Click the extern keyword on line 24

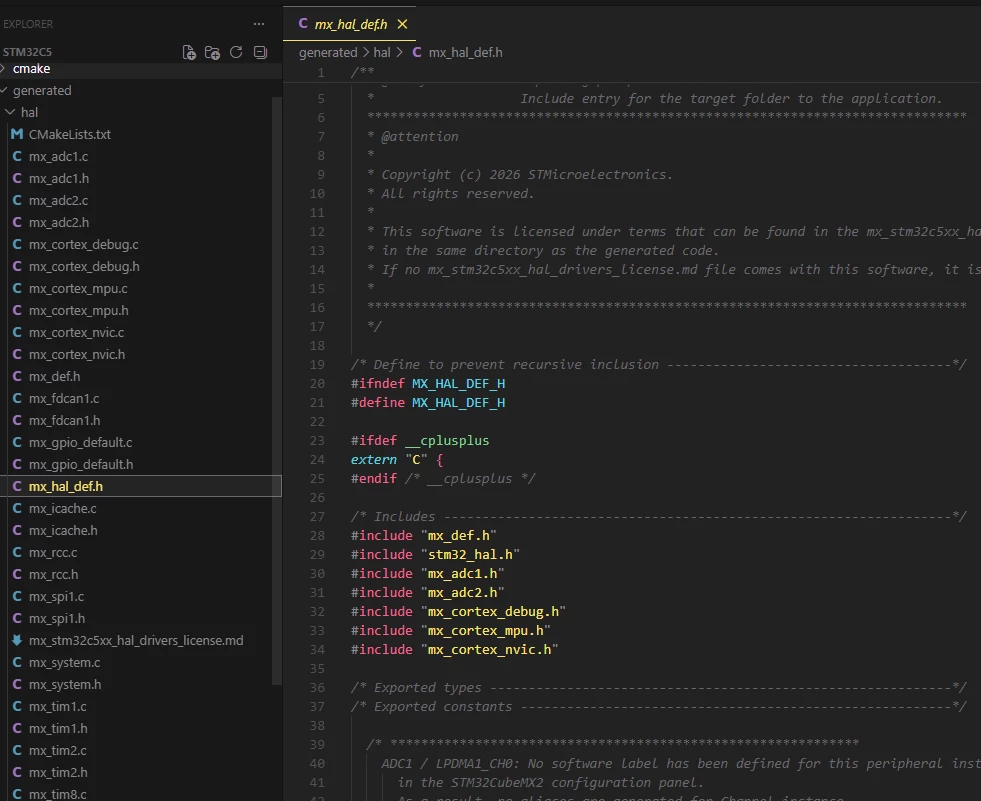(374, 459)
